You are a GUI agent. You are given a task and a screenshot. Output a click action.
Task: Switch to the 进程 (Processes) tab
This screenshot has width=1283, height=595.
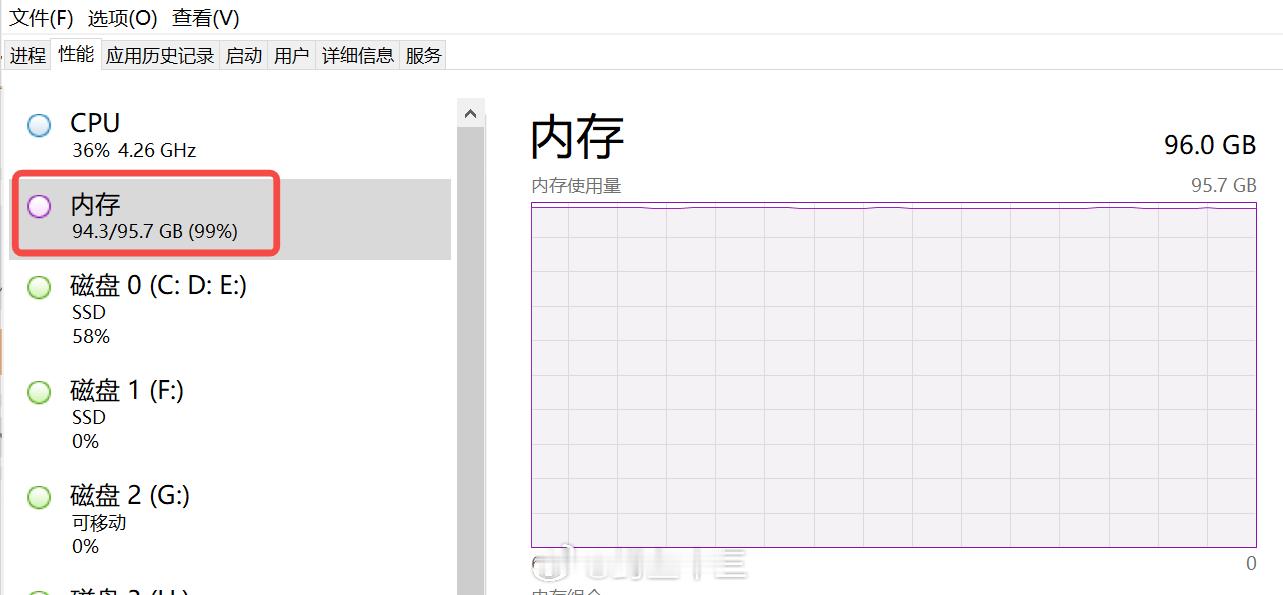click(27, 55)
